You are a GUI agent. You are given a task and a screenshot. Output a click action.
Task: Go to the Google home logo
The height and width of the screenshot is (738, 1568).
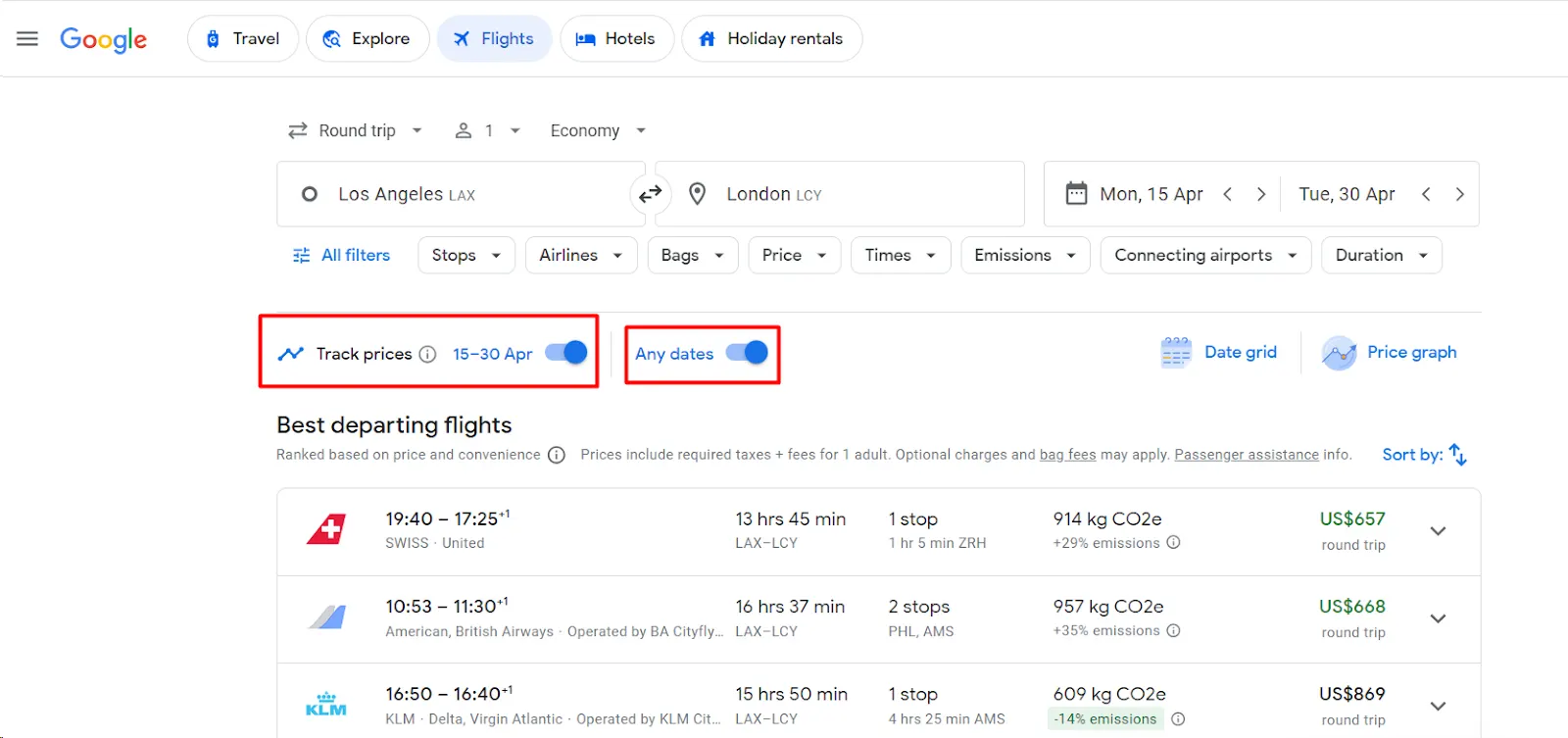pos(103,39)
